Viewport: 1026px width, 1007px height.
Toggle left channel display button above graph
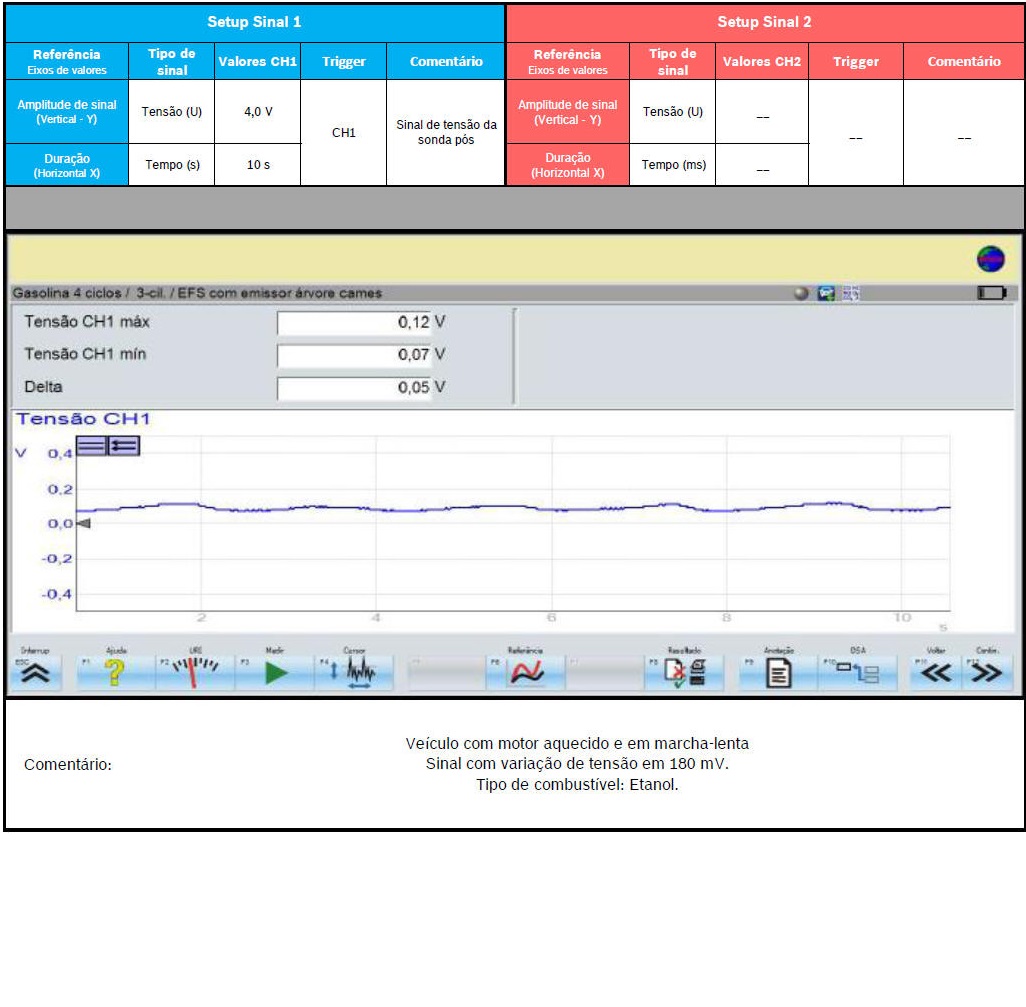coord(92,446)
